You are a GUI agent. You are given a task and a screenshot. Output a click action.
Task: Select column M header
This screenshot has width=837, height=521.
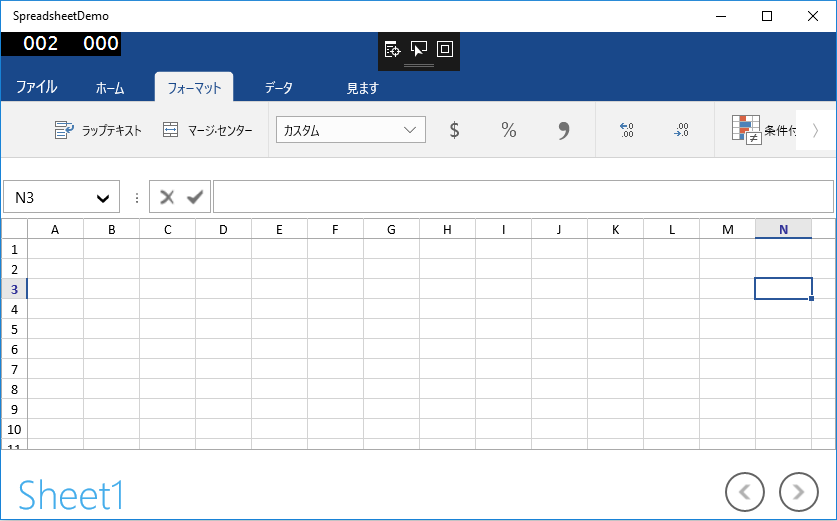tap(728, 230)
